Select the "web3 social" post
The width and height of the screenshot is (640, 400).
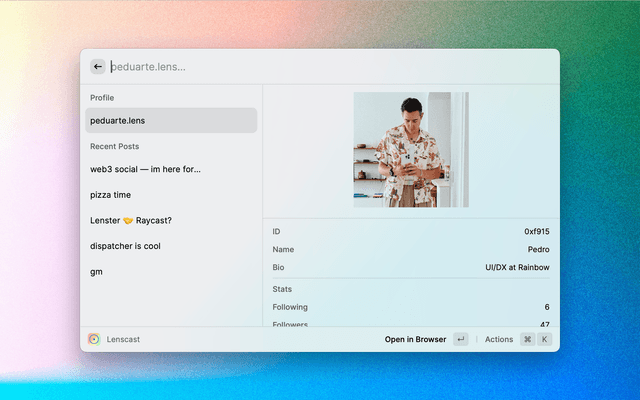click(171, 169)
